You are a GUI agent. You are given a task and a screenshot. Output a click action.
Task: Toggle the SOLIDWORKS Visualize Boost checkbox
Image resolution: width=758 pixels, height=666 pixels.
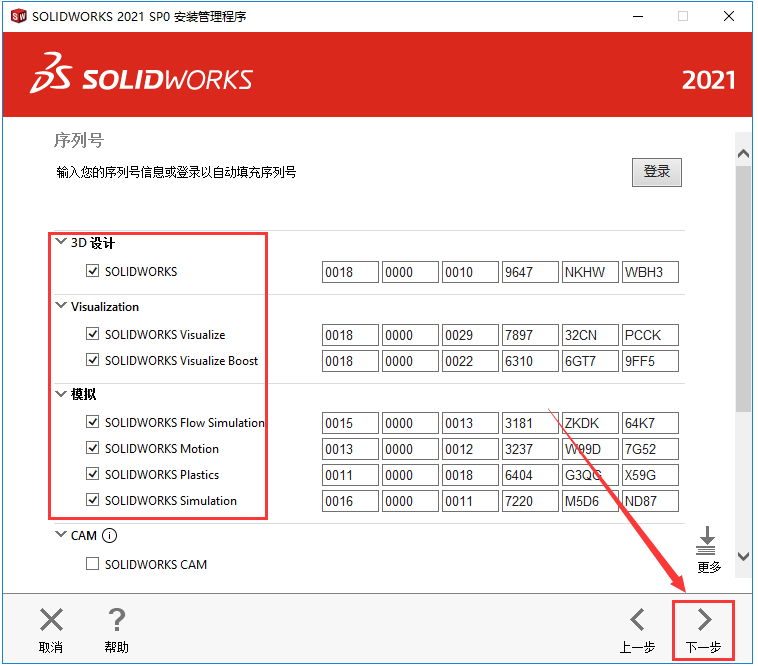(x=93, y=361)
